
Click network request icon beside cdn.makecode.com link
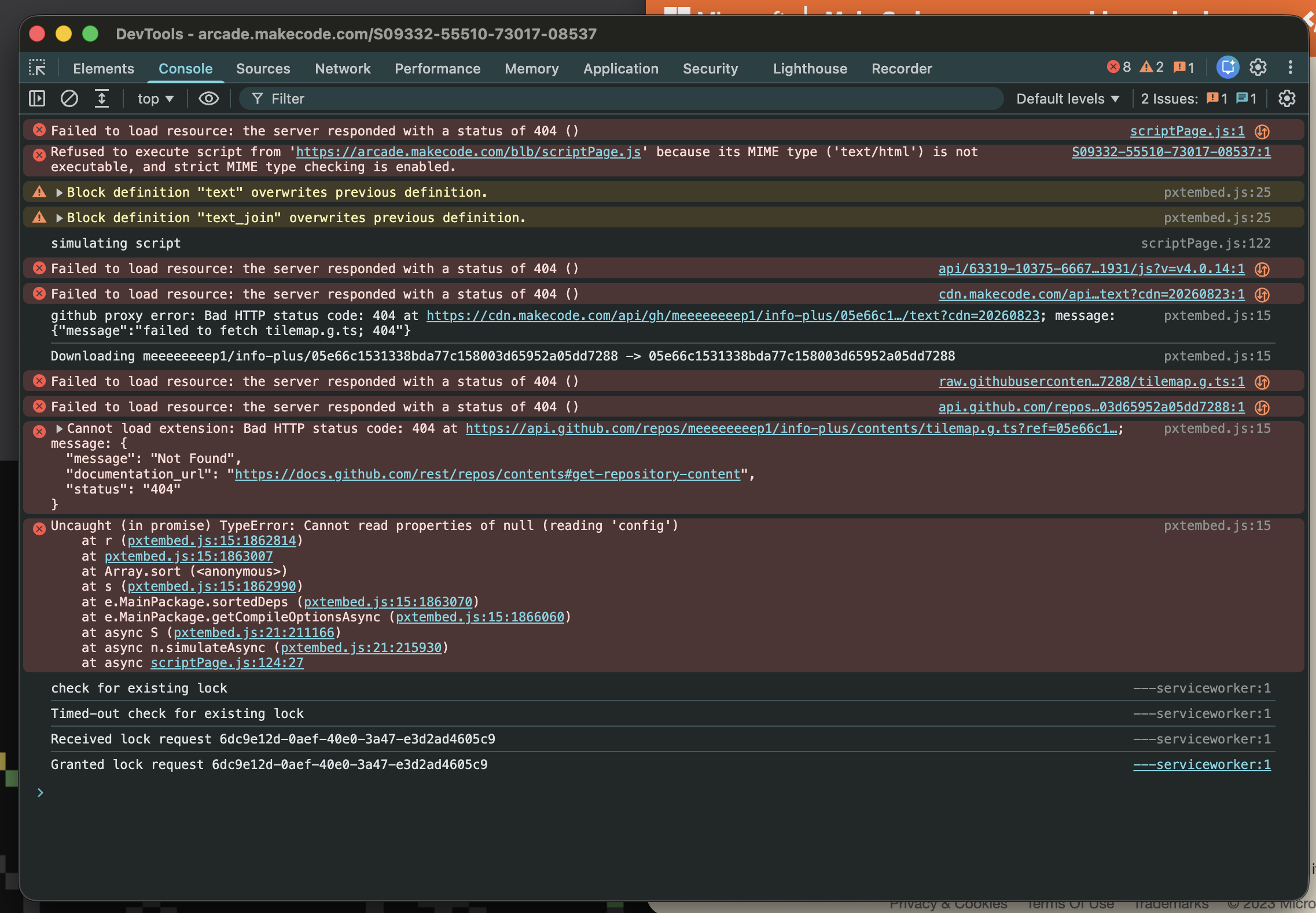(x=1262, y=295)
